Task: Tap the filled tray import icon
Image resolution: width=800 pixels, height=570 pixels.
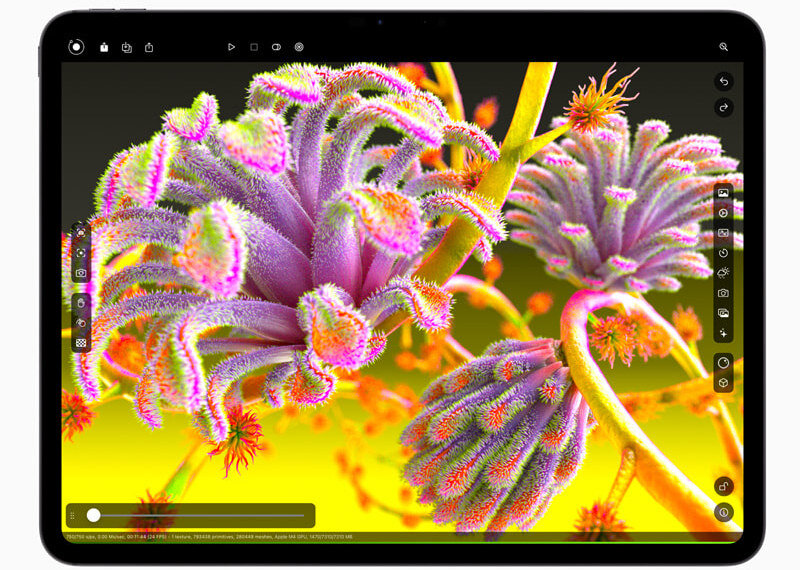Action: pyautogui.click(x=104, y=47)
